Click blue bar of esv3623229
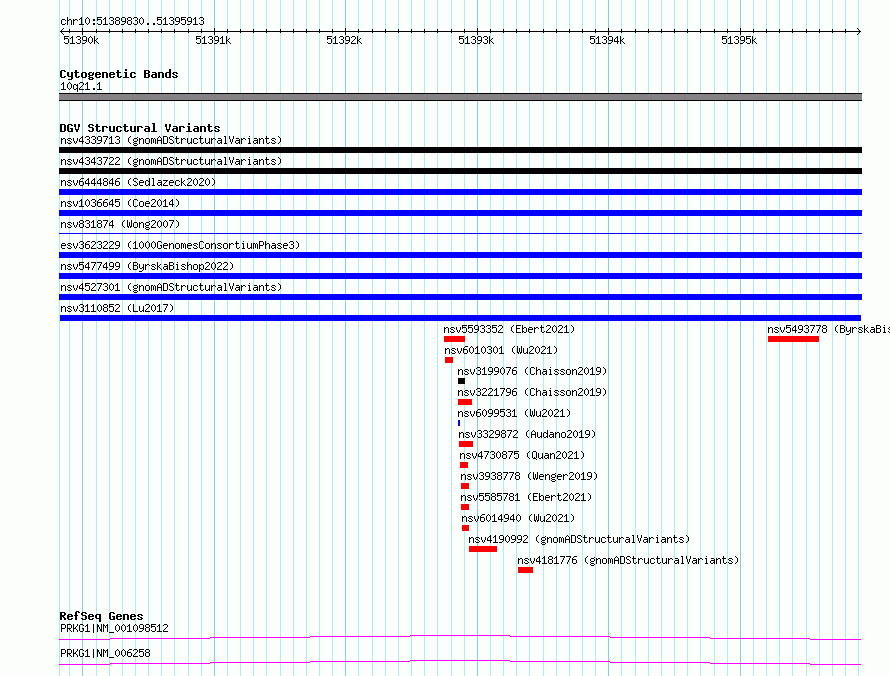This screenshot has width=890, height=676. [x=460, y=255]
